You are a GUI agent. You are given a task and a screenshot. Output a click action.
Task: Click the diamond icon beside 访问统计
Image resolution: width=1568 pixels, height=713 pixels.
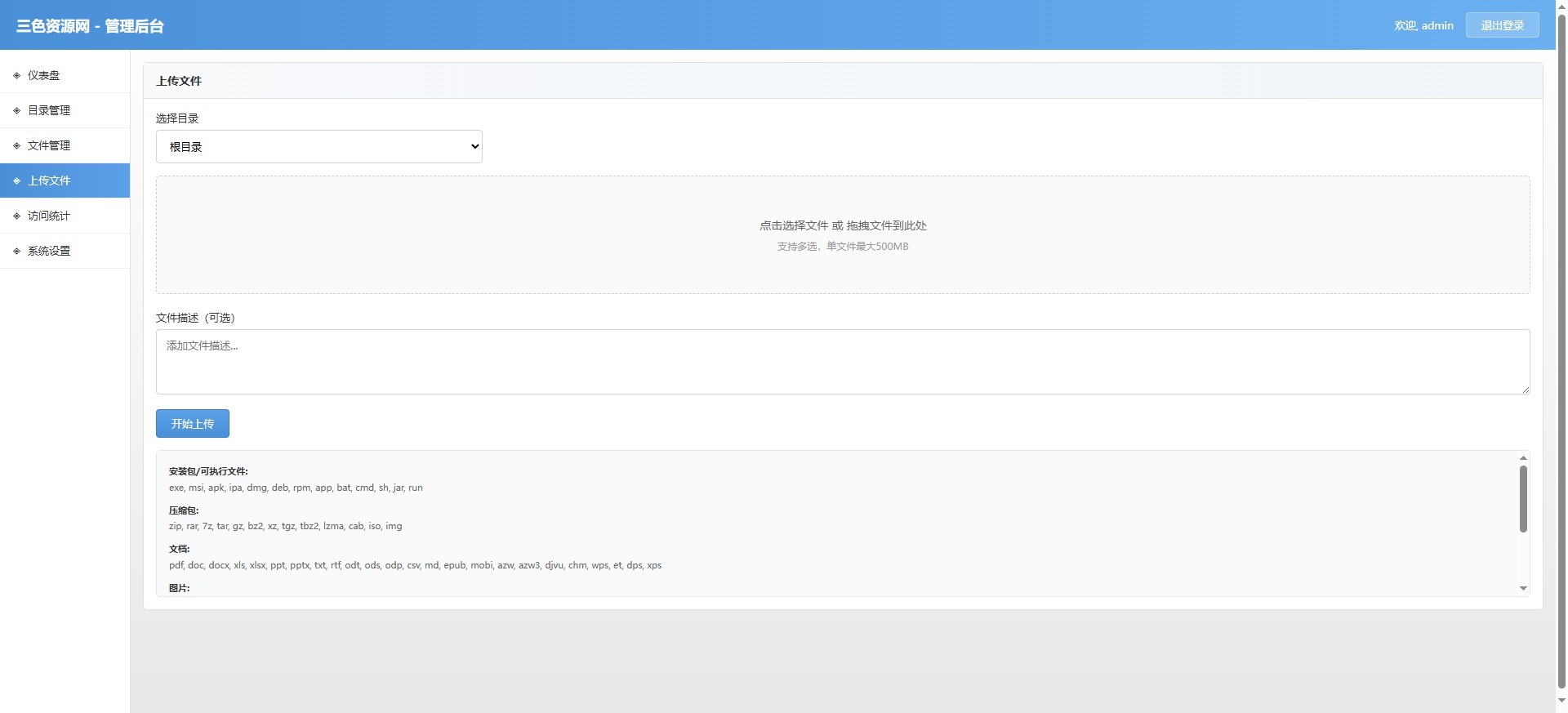click(16, 216)
